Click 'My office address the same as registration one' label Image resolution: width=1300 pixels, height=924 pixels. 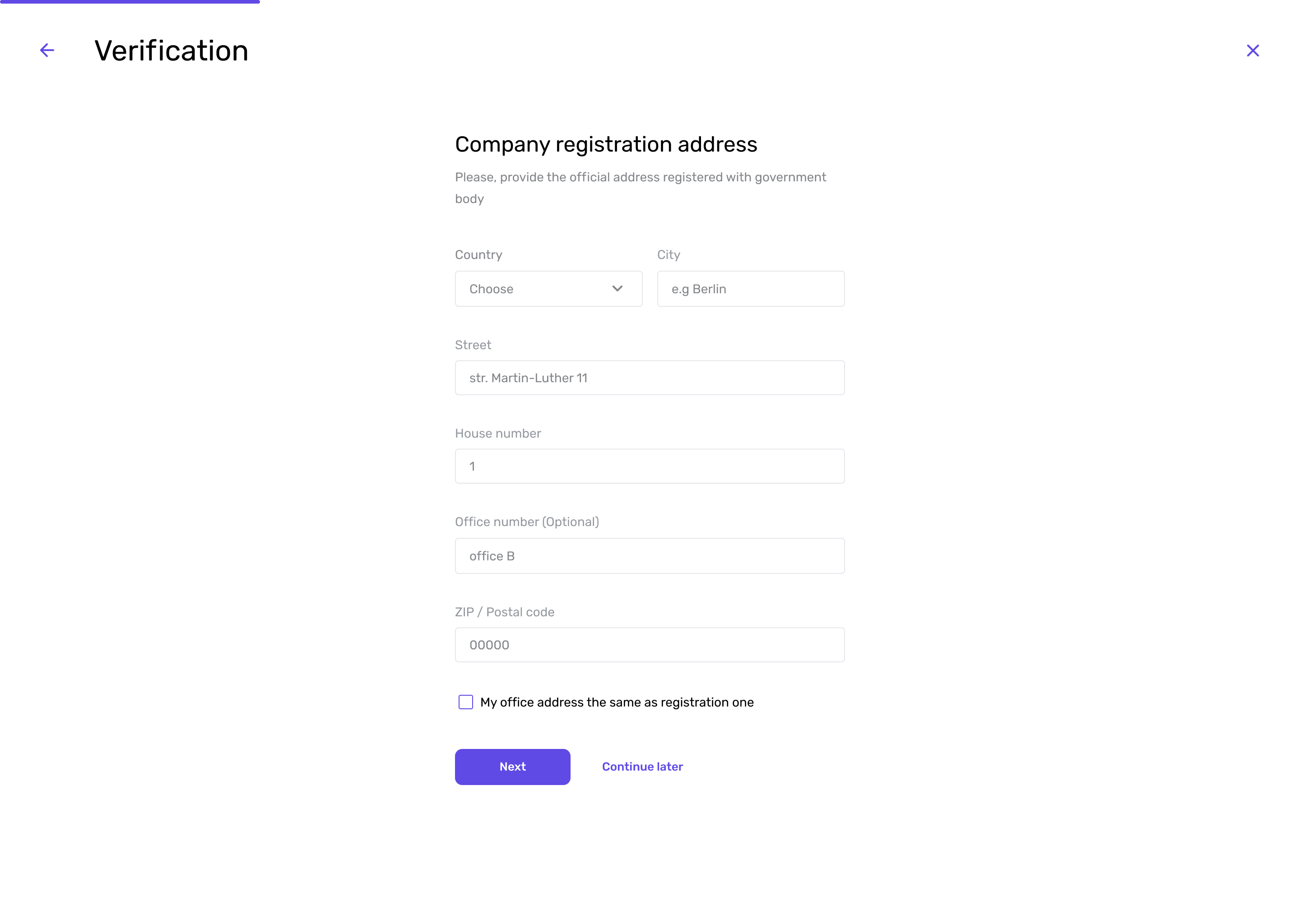coord(617,702)
